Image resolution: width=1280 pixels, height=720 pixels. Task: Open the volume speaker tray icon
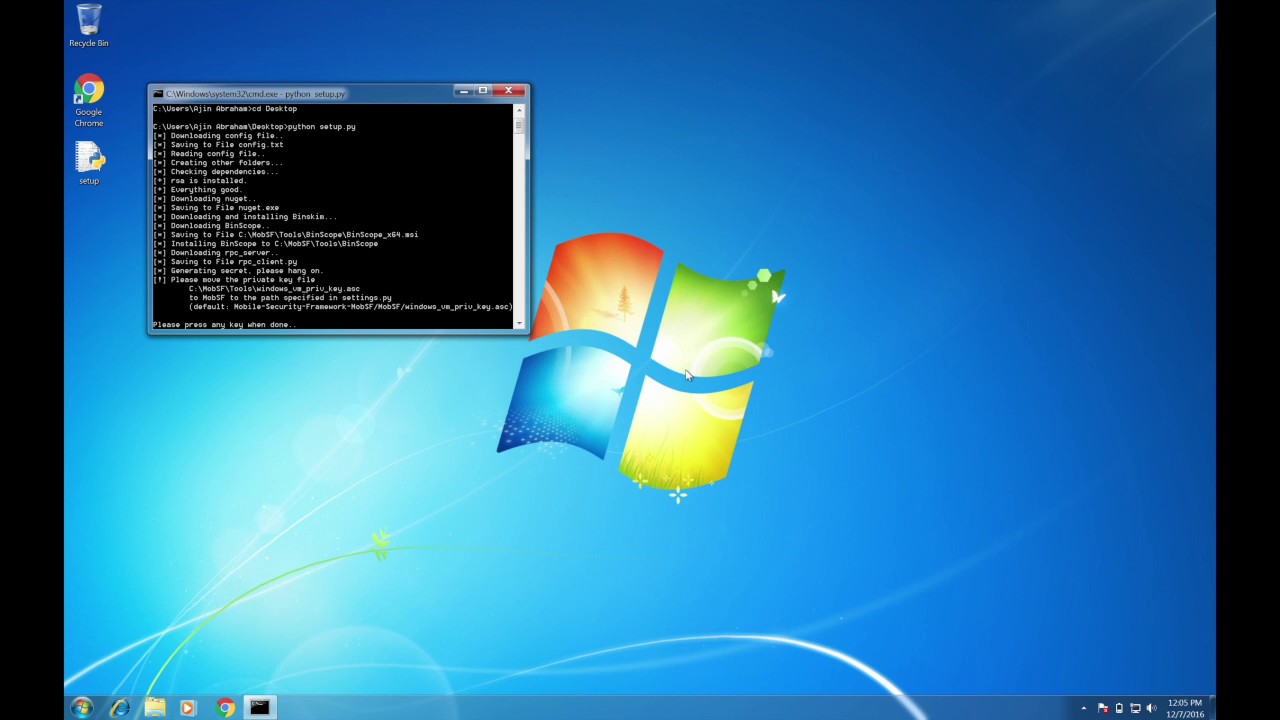1151,708
